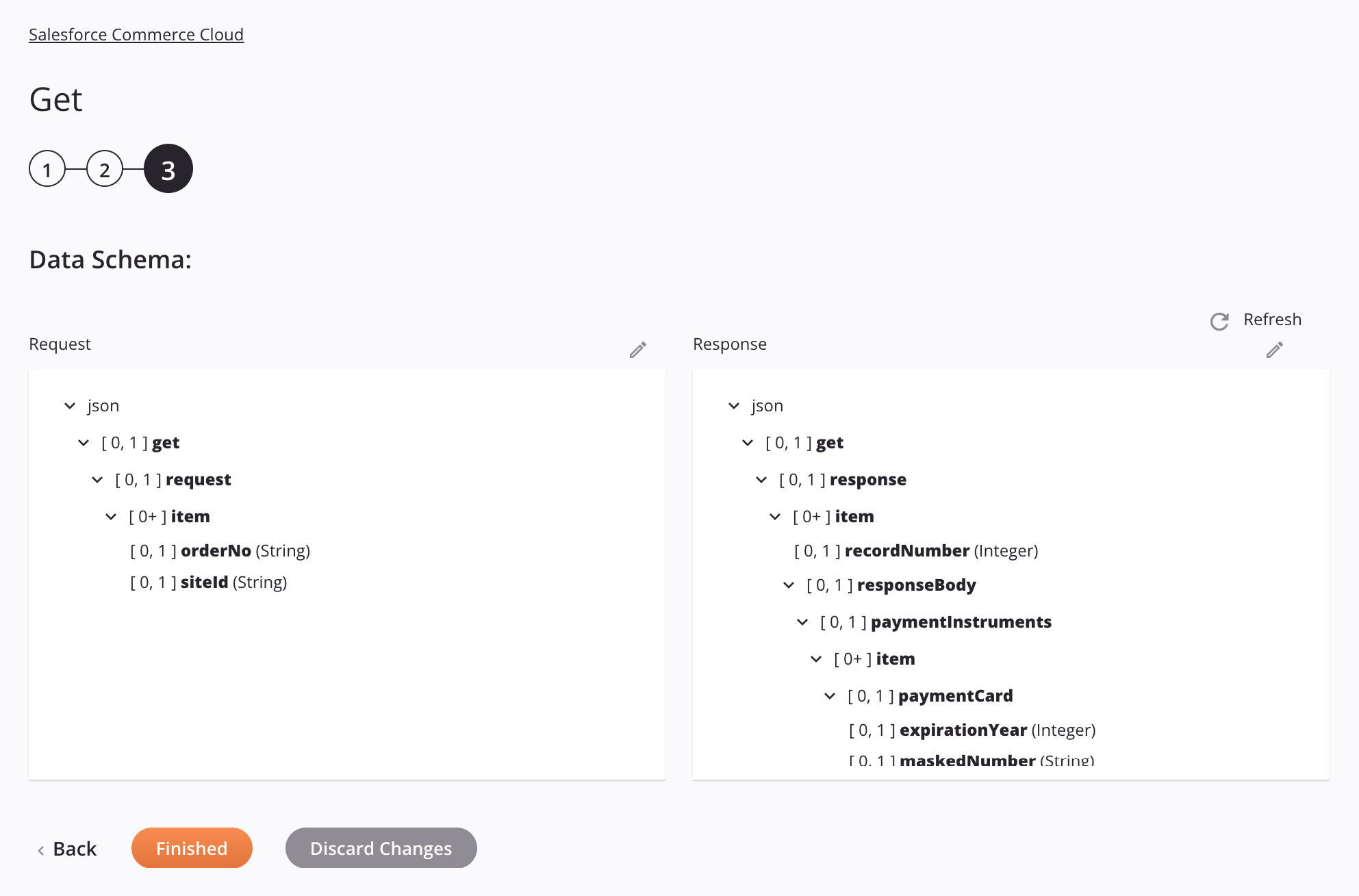1359x896 pixels.
Task: Click the Finished button to complete setup
Action: coord(191,847)
